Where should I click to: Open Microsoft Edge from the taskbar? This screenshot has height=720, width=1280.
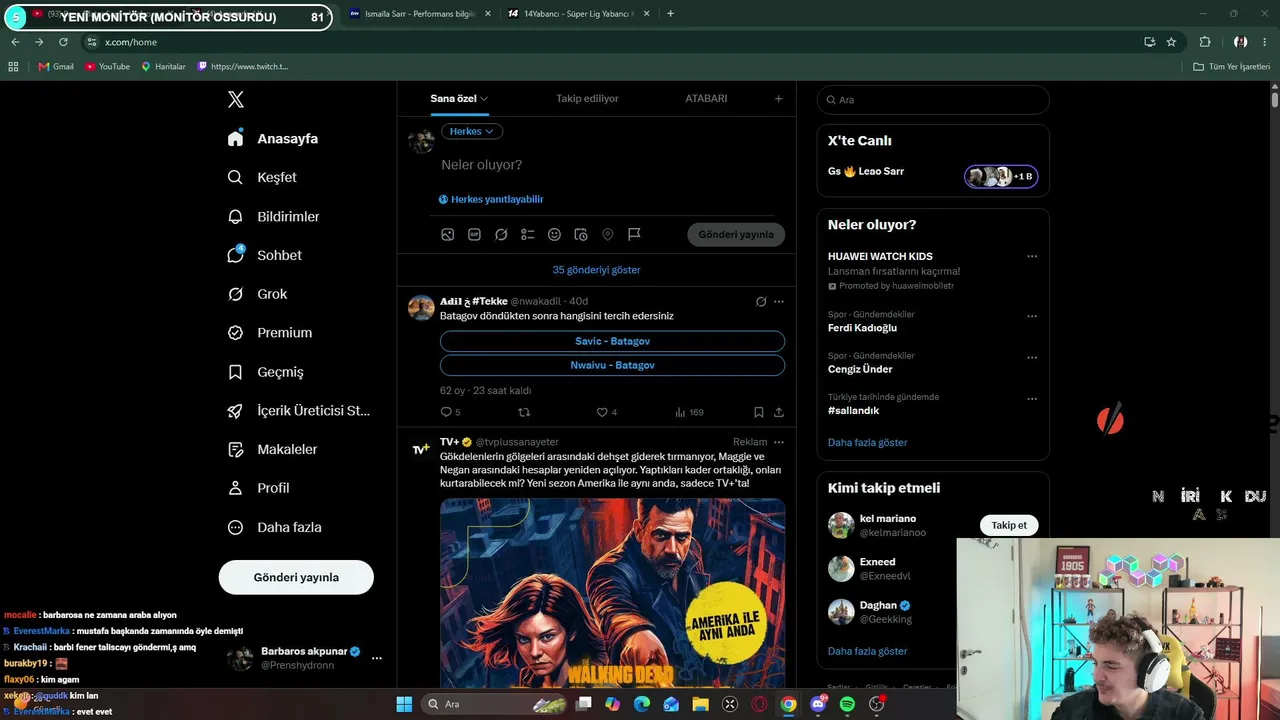click(x=642, y=704)
